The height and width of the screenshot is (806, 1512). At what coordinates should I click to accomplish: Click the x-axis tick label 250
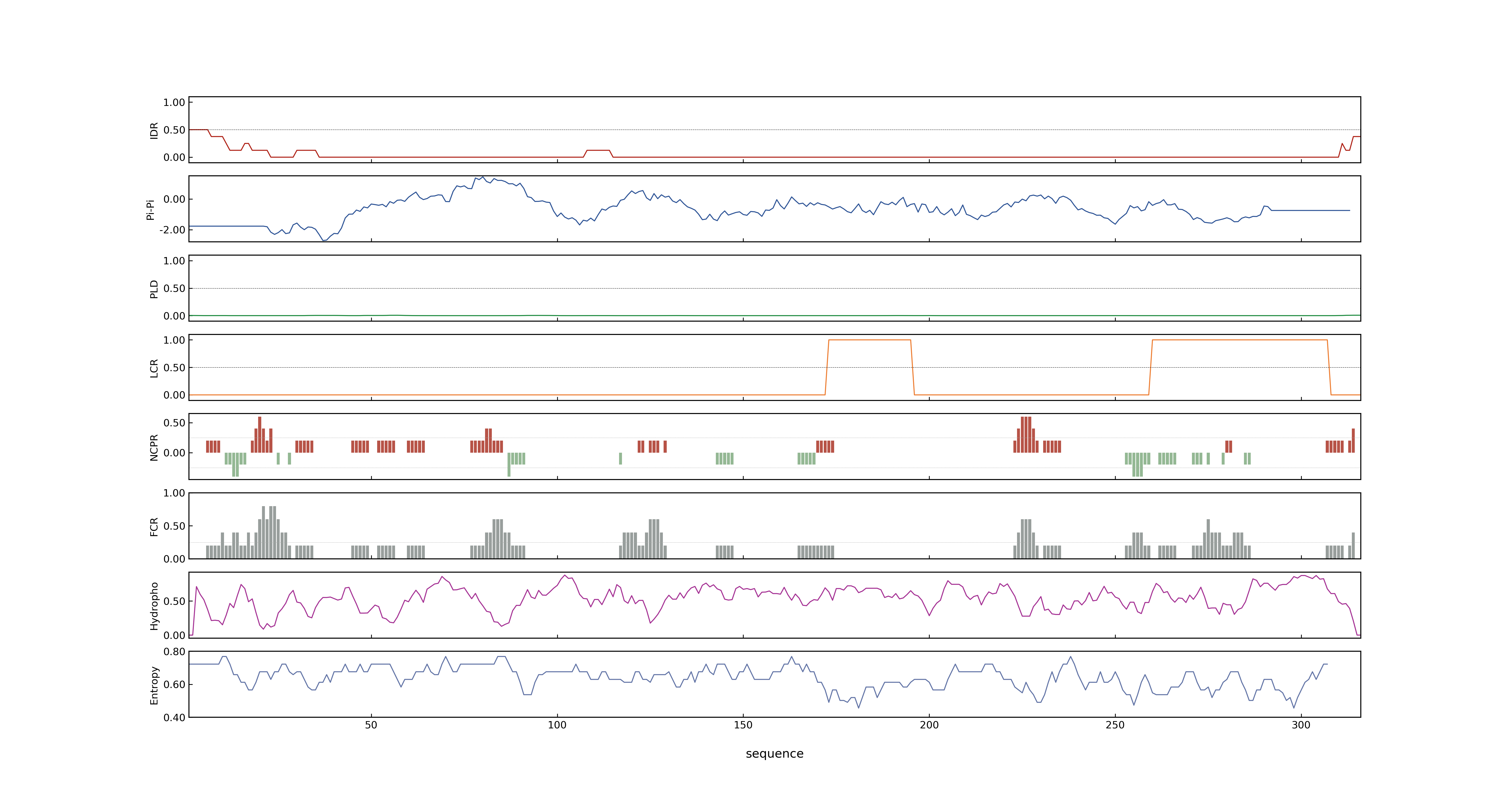click(x=1115, y=725)
